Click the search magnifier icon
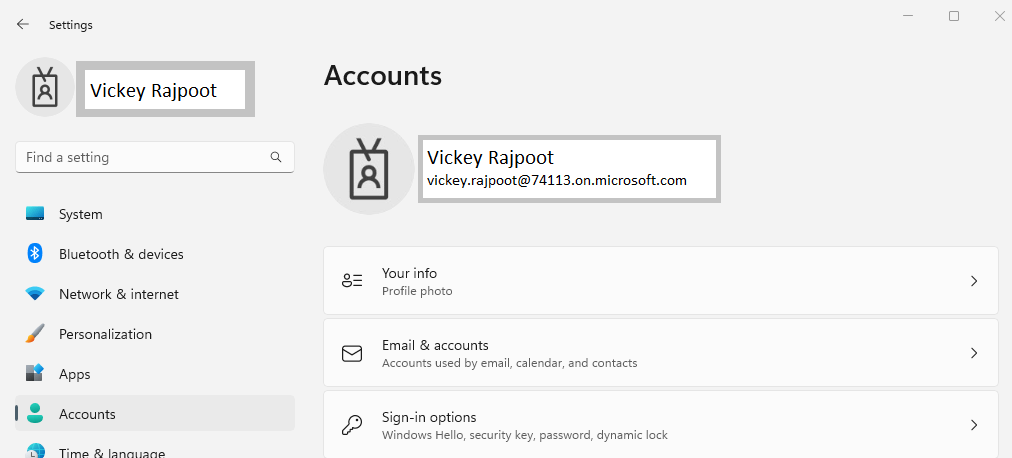 pos(276,157)
